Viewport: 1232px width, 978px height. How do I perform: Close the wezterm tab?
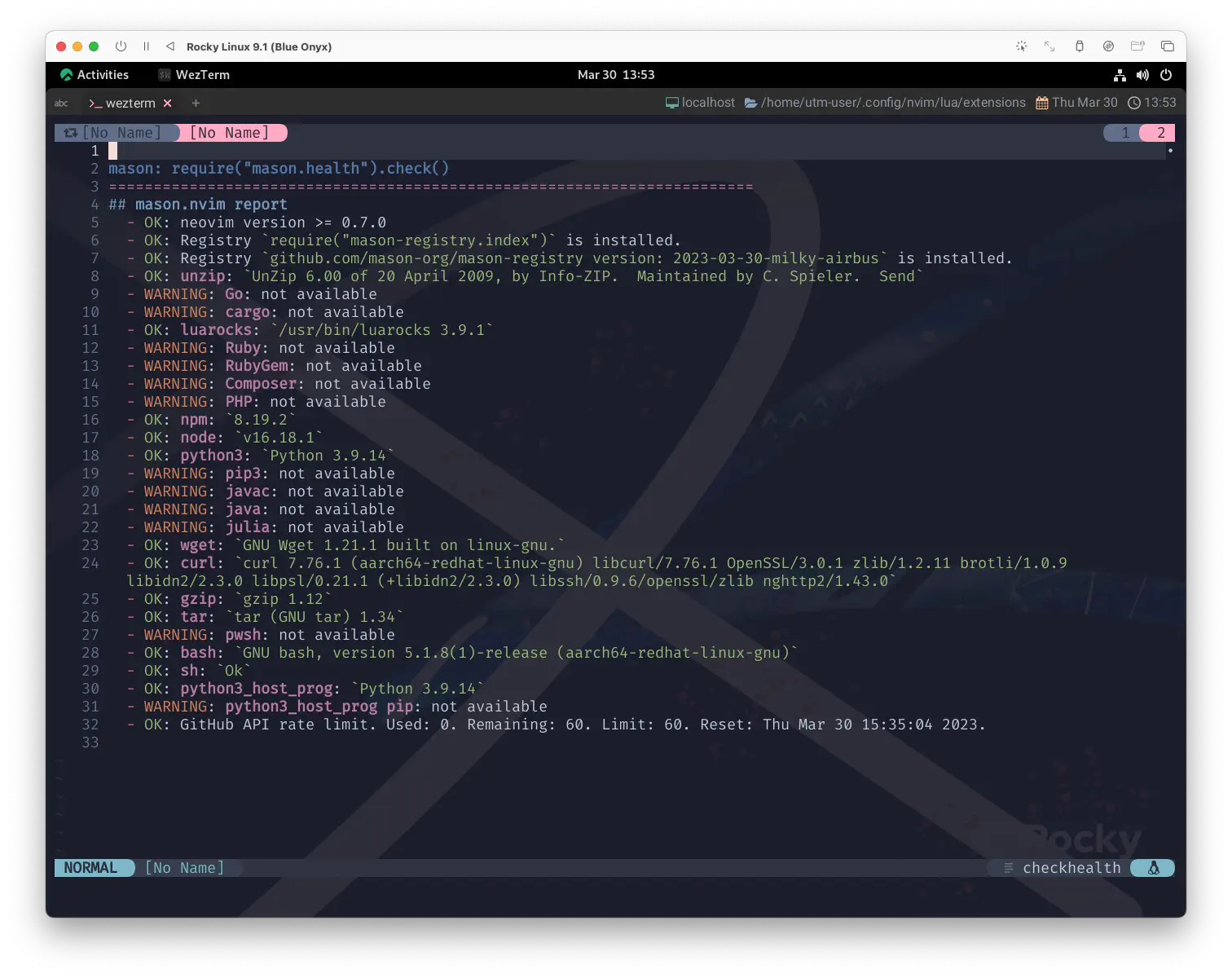(167, 104)
